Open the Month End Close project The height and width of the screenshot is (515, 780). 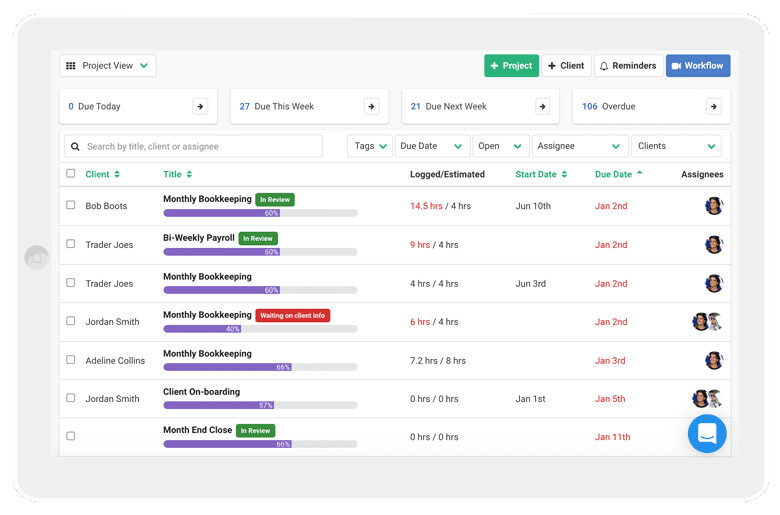coord(197,430)
